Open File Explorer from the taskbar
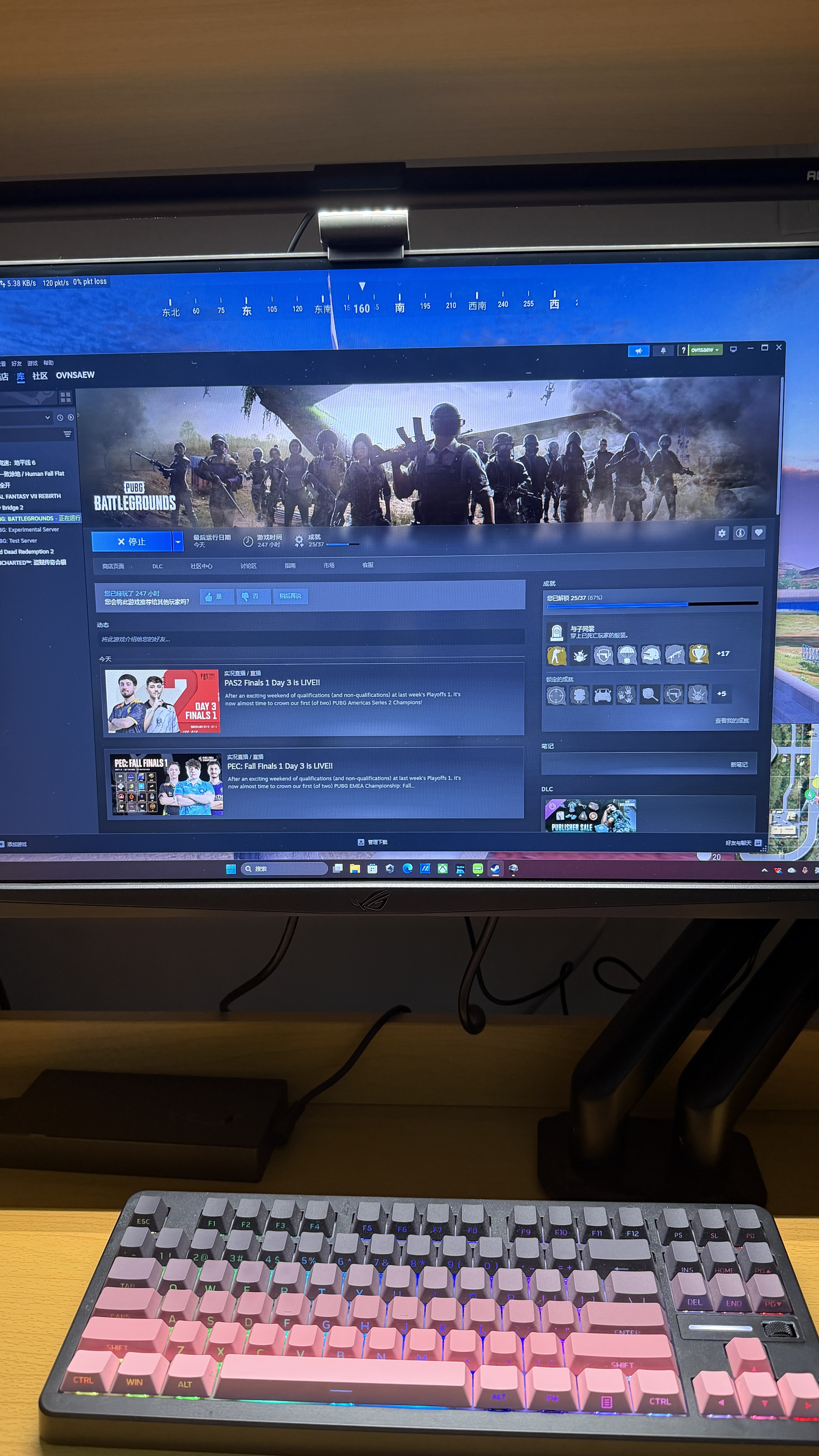The height and width of the screenshot is (1456, 819). tap(355, 869)
